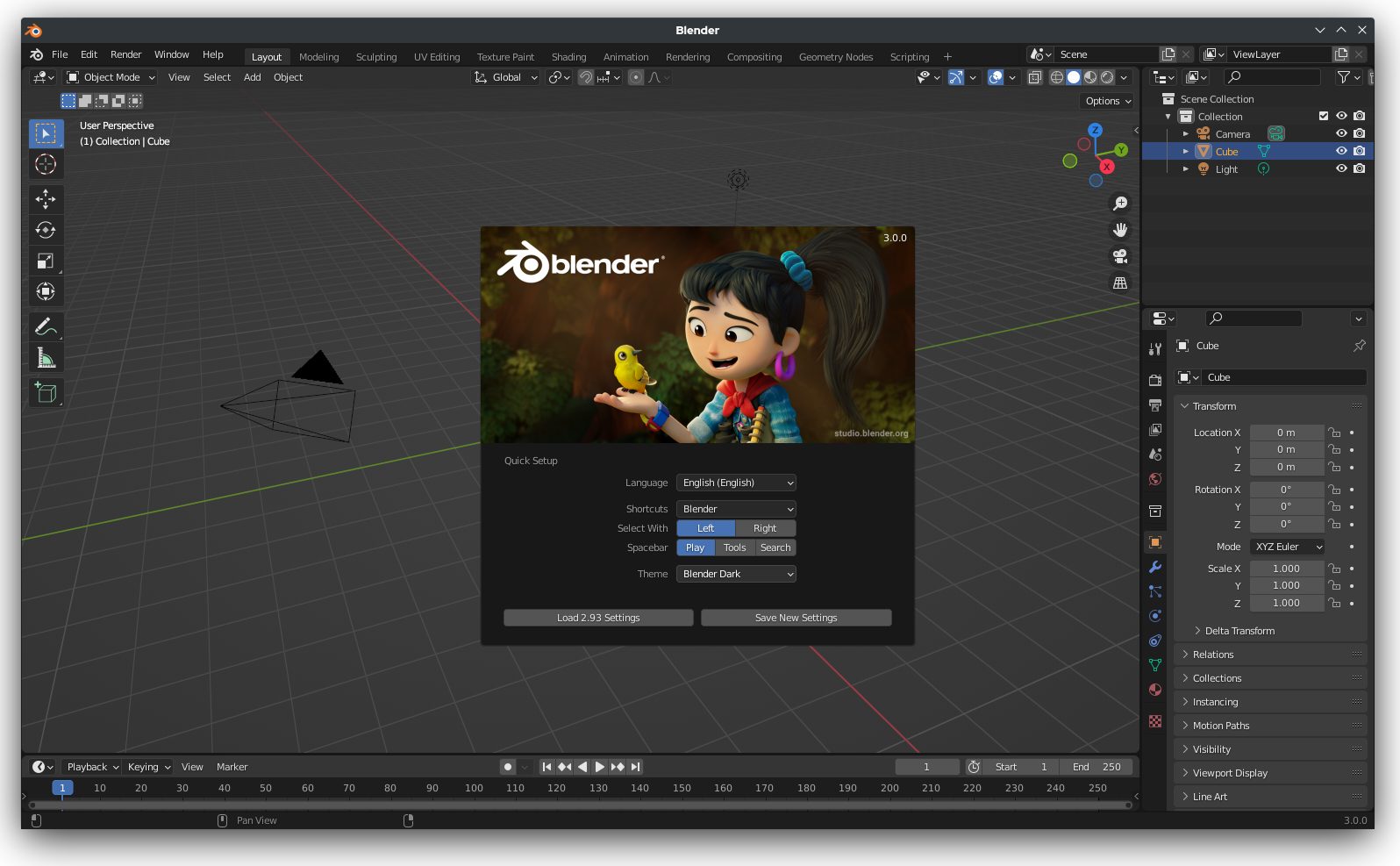Viewport: 1400px width, 866px height.
Task: Open the File menu
Action: click(x=60, y=54)
